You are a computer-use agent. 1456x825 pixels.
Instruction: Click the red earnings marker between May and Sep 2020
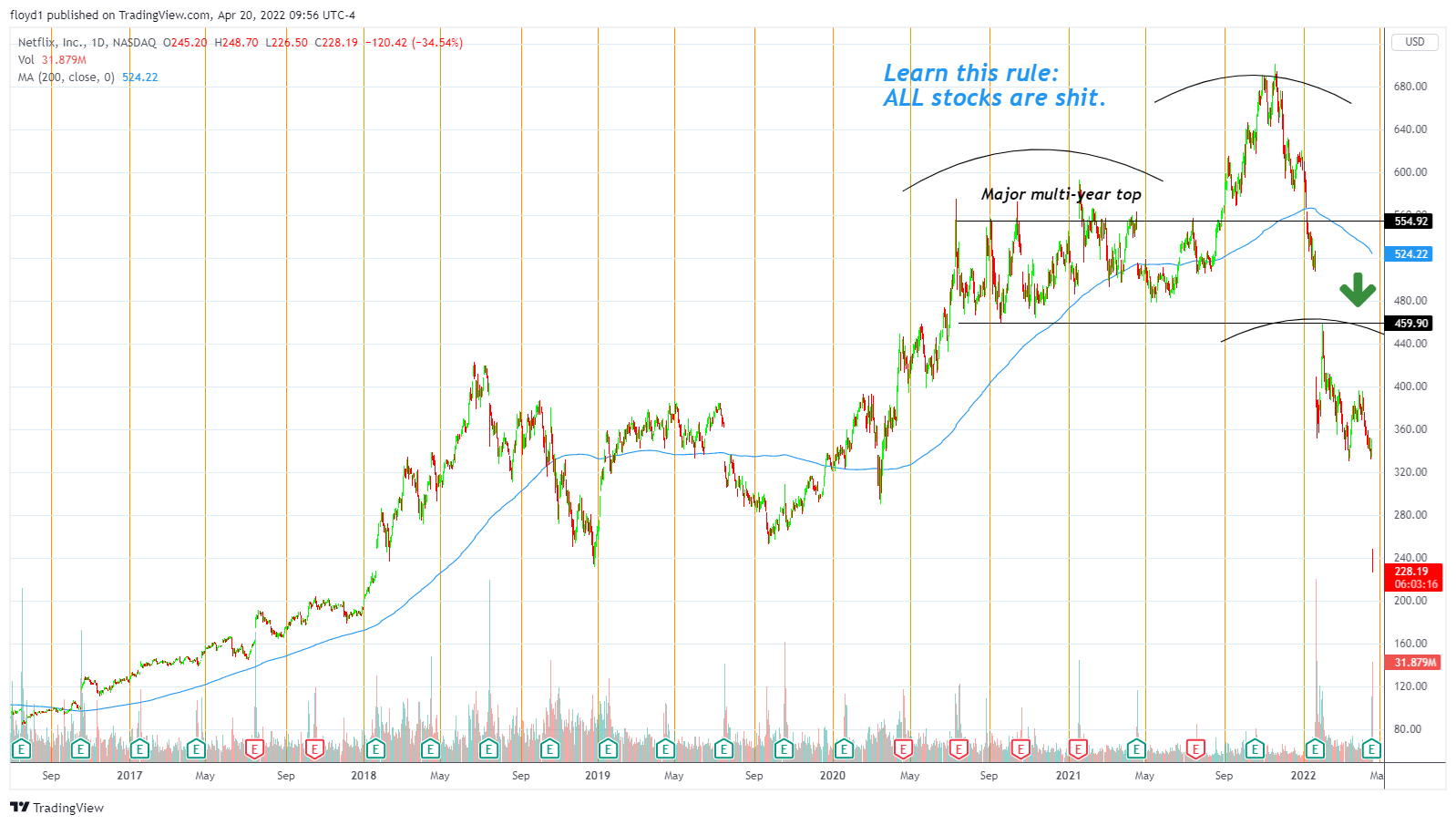pyautogui.click(x=959, y=749)
